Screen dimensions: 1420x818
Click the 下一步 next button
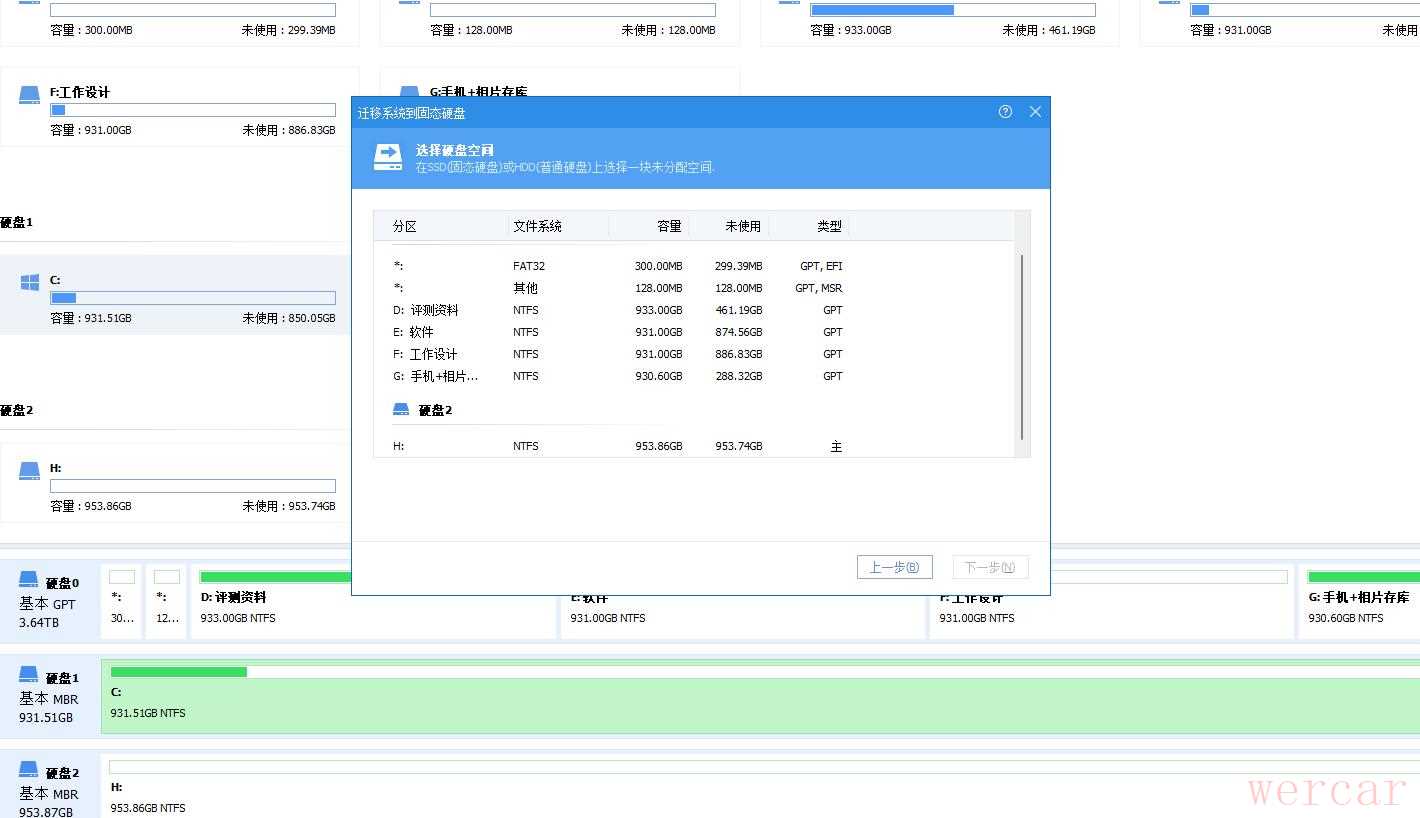point(989,567)
